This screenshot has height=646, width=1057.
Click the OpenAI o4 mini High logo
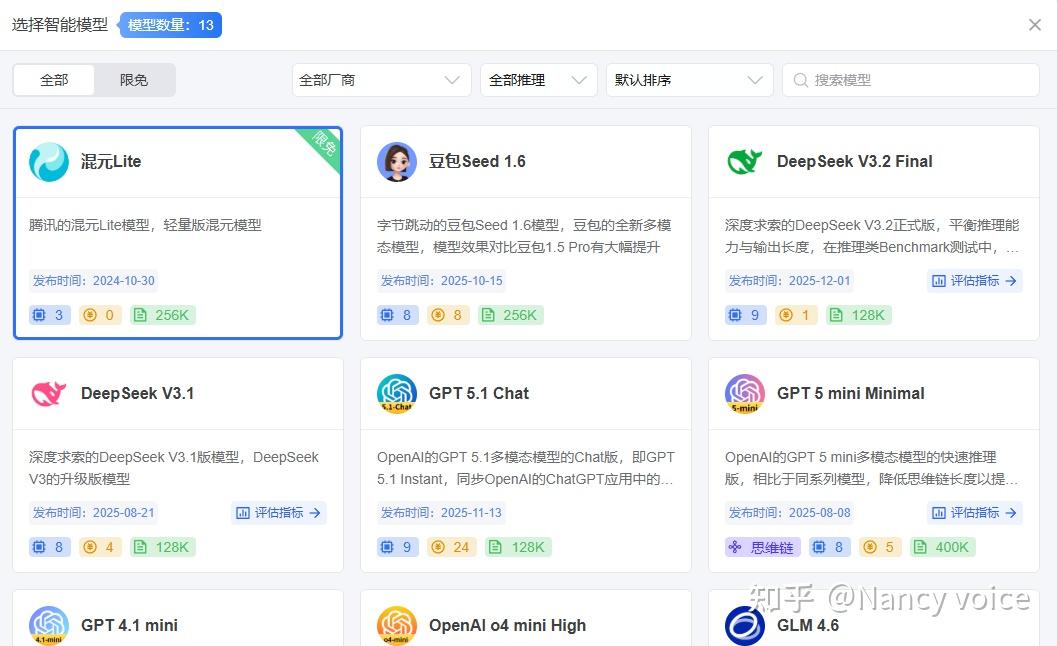396,625
